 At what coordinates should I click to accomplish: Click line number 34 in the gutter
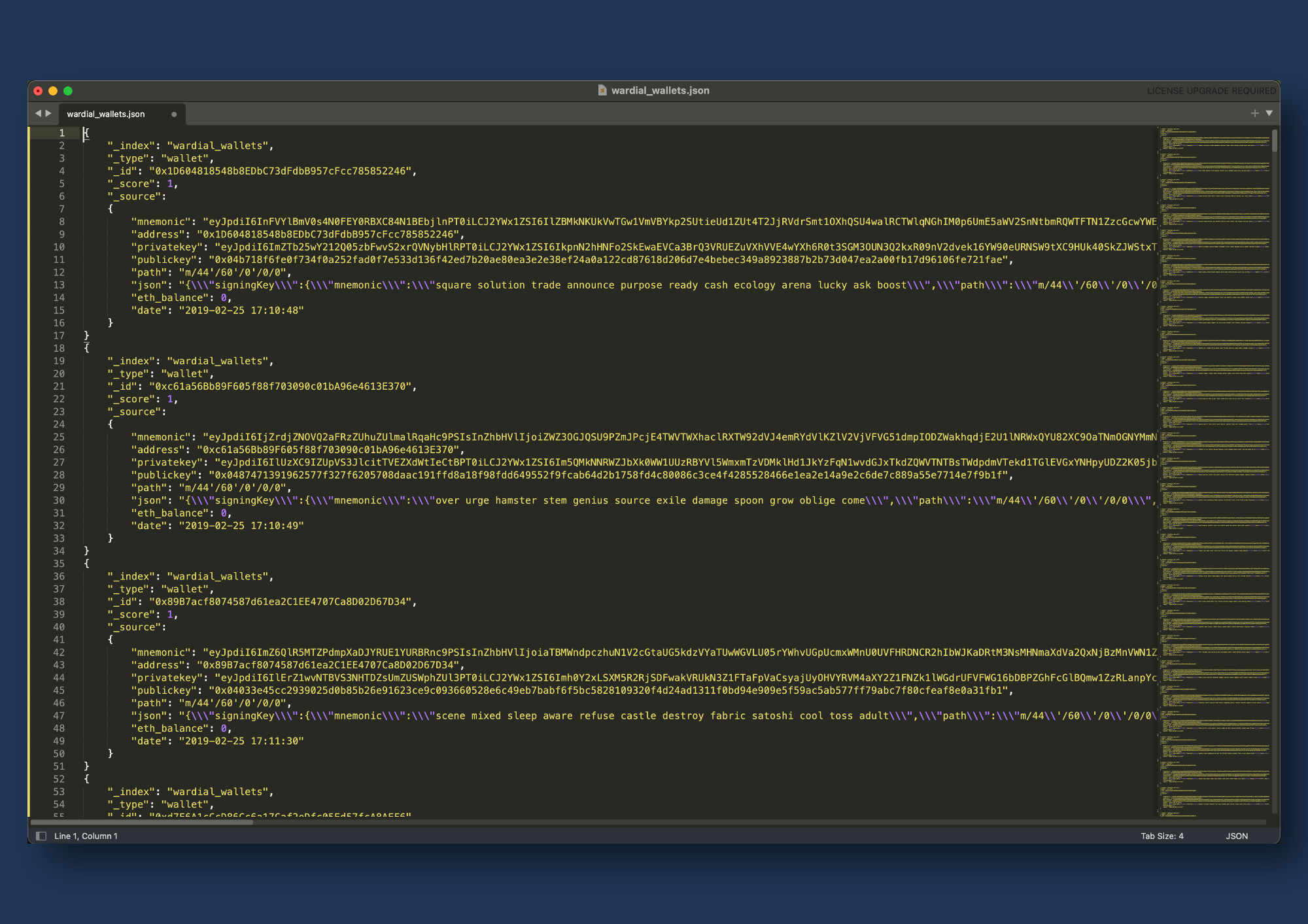click(x=59, y=551)
